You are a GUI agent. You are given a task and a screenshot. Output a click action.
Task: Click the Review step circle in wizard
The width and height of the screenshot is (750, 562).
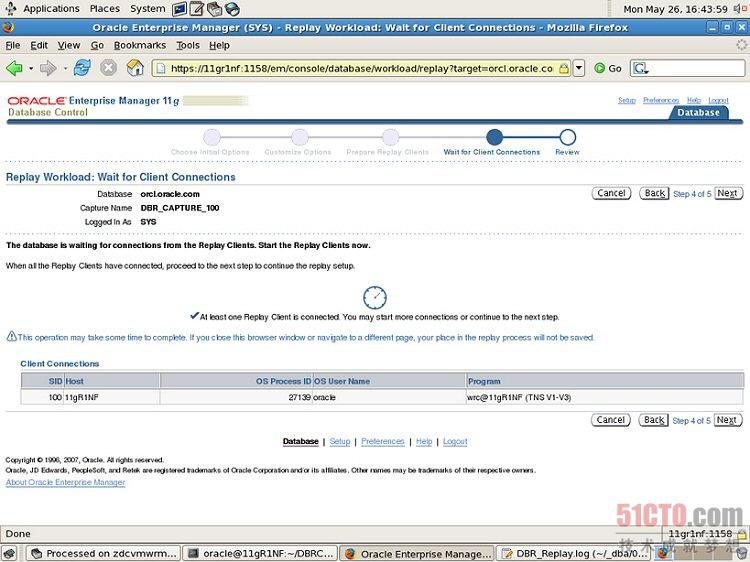(x=567, y=137)
